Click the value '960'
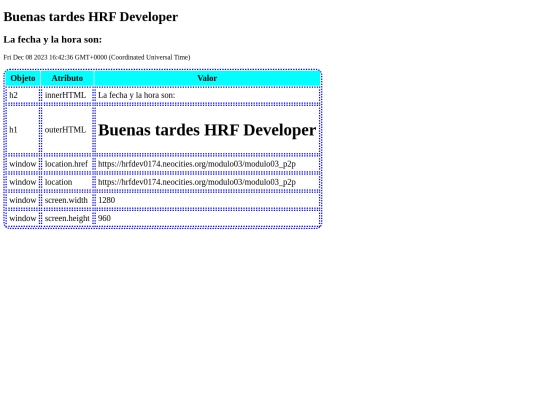The height and width of the screenshot is (405, 540). [104, 218]
